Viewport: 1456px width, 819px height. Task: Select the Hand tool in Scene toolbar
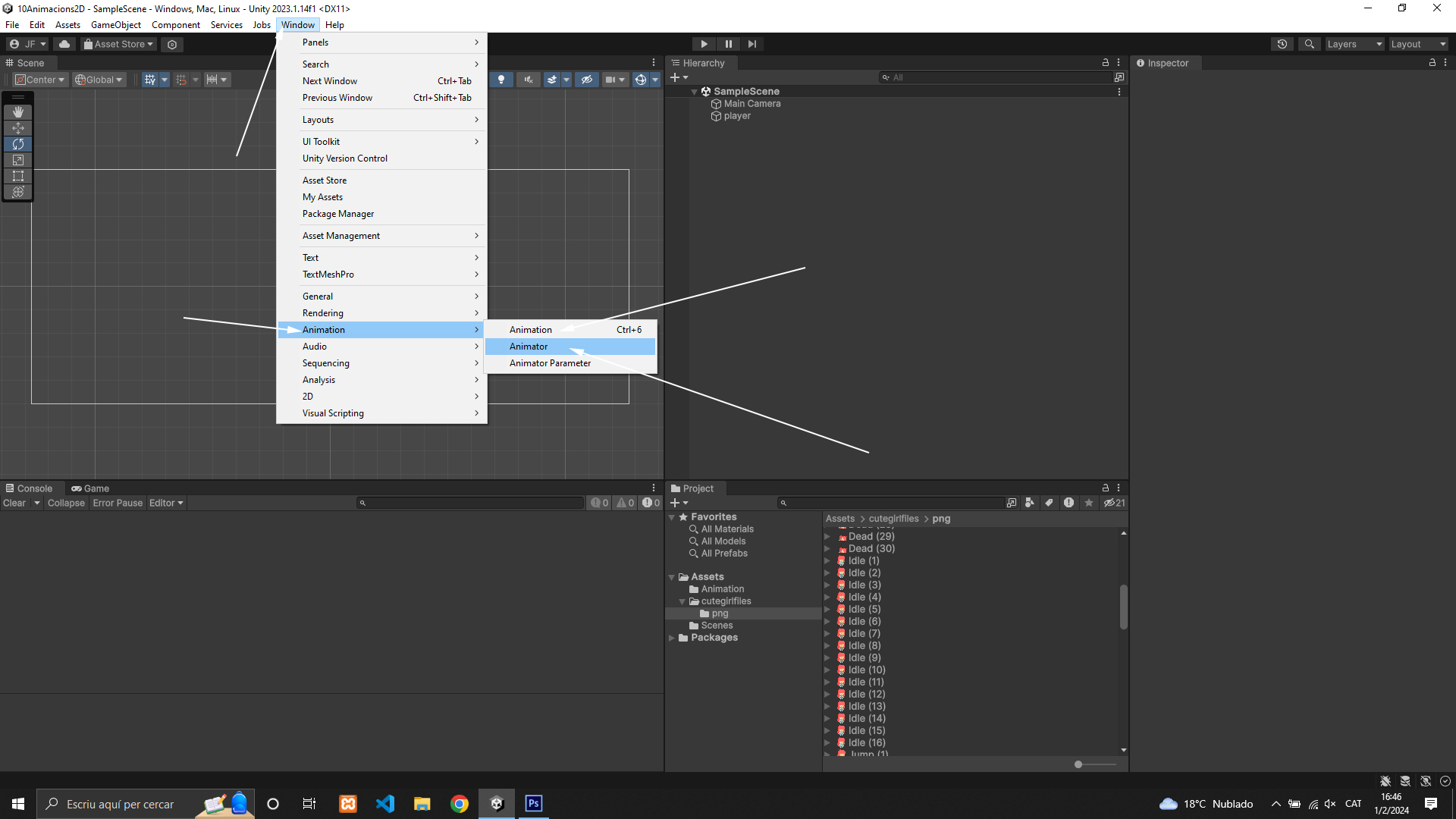tap(18, 112)
